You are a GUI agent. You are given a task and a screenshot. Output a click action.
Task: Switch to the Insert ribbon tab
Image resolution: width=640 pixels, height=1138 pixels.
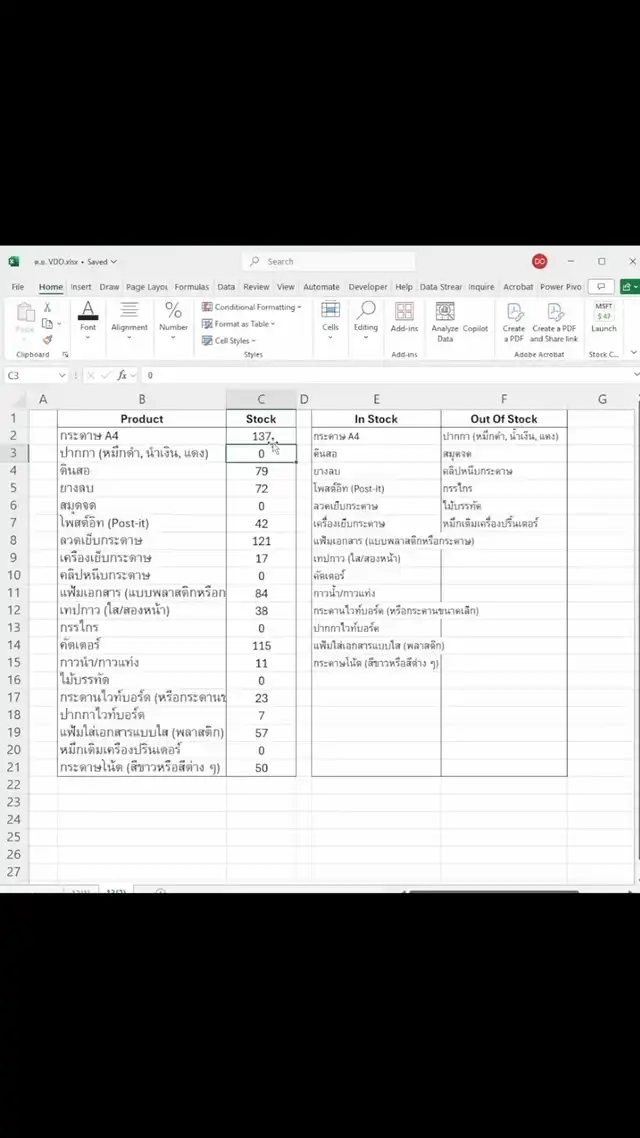(81, 287)
